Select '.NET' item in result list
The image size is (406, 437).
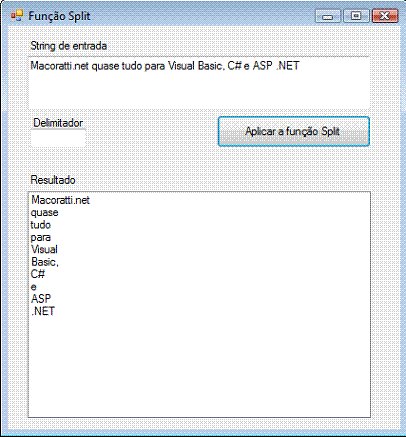point(43,311)
